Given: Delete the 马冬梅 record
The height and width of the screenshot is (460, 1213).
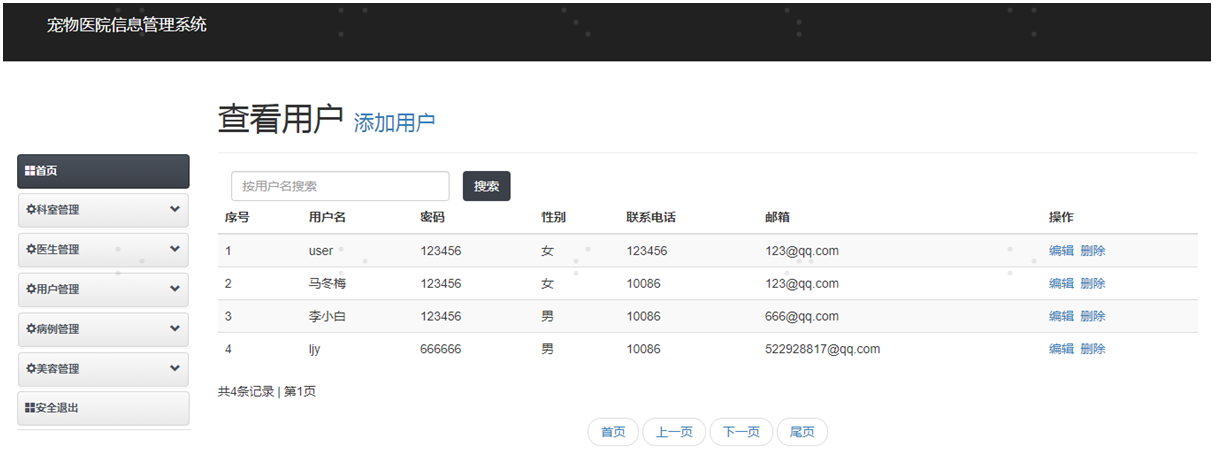Looking at the screenshot, I should (x=1093, y=284).
